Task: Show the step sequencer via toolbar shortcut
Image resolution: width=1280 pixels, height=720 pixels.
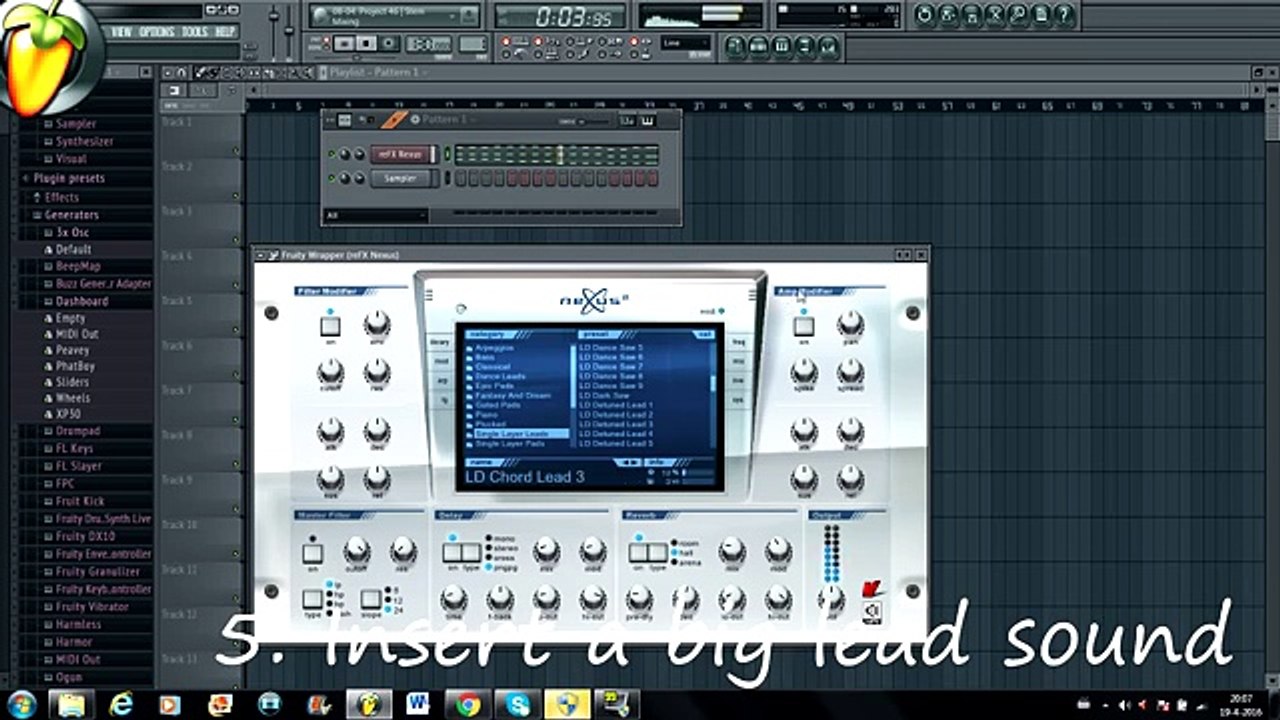Action: [x=760, y=46]
